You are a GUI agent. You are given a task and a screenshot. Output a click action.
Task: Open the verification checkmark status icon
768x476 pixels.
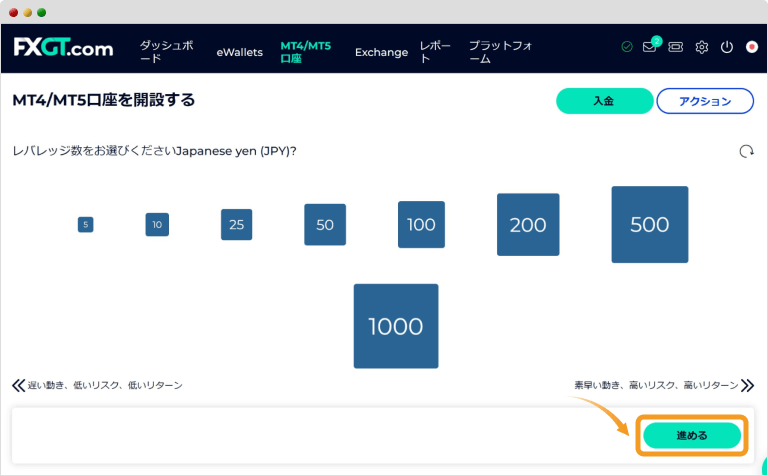click(626, 47)
